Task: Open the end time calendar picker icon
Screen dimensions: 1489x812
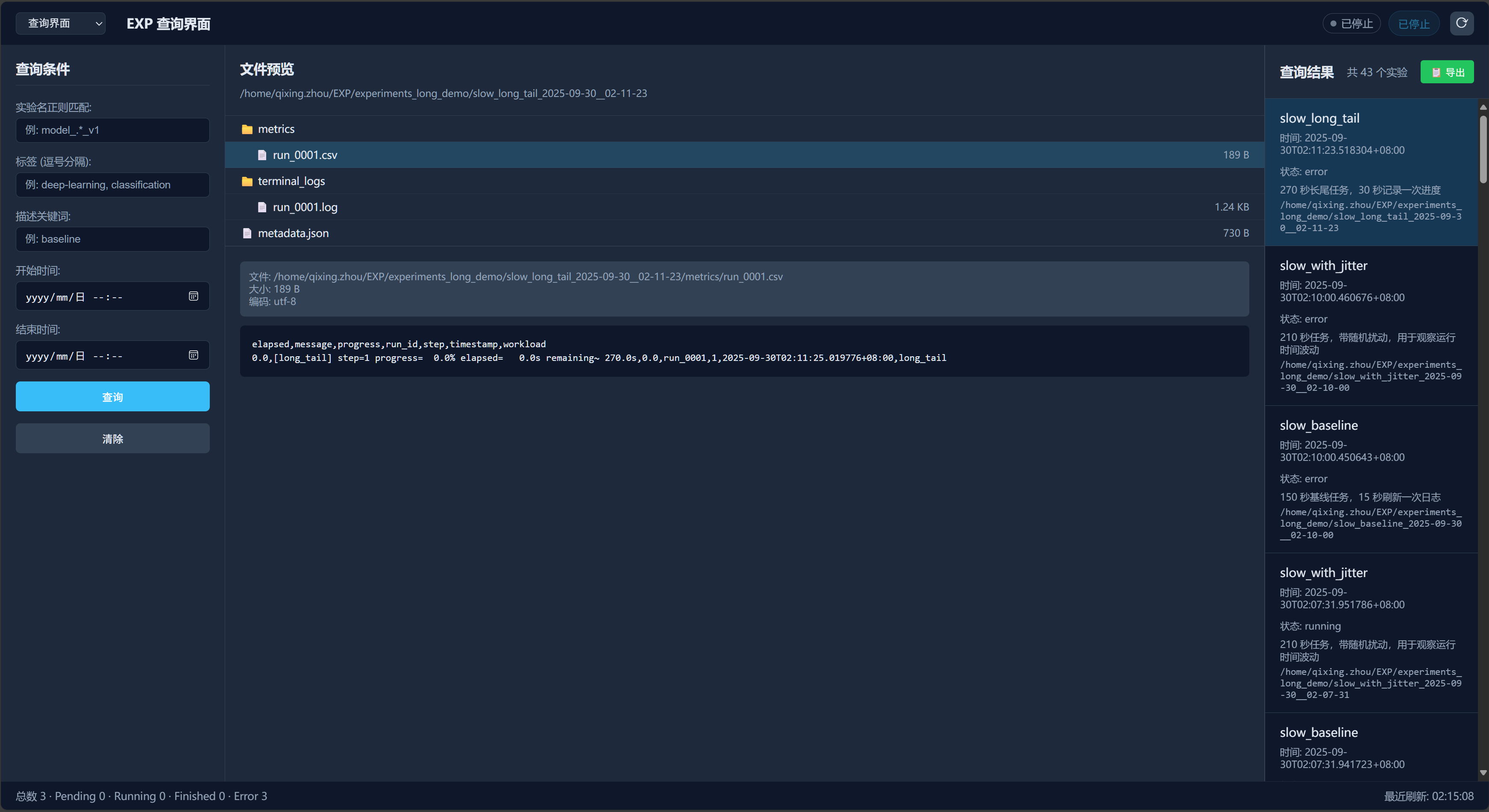Action: (194, 355)
